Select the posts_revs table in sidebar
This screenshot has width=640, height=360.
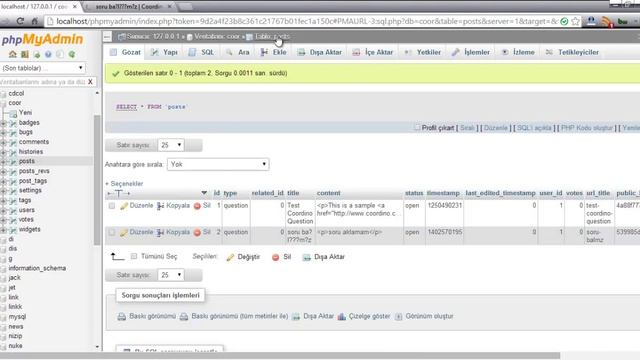pyautogui.click(x=34, y=171)
